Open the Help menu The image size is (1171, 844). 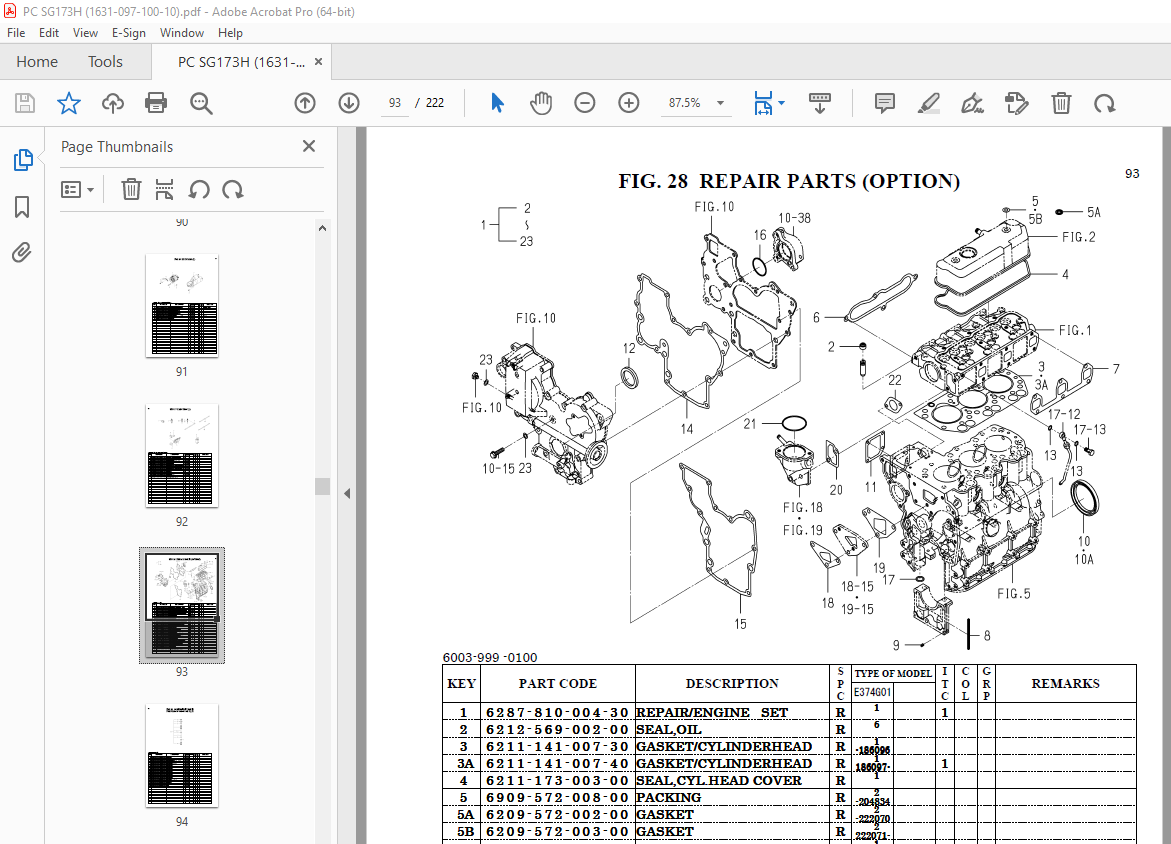(x=230, y=33)
